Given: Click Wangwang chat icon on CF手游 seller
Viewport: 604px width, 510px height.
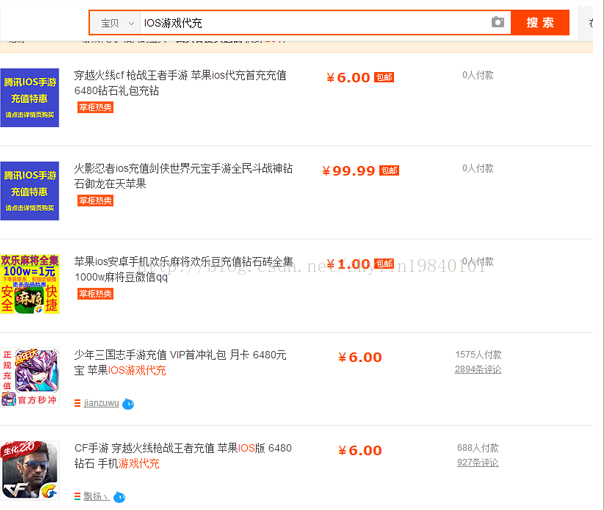Looking at the screenshot, I should point(119,497).
